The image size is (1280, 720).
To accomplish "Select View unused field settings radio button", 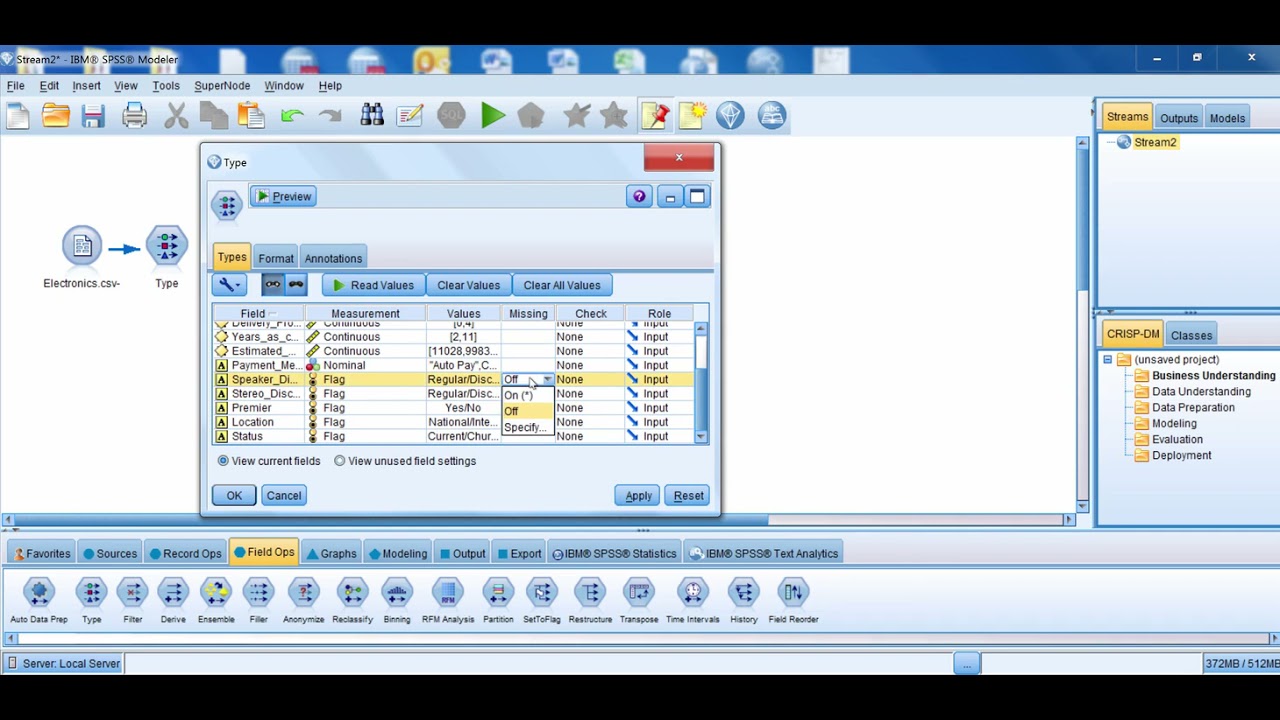I will coord(340,461).
